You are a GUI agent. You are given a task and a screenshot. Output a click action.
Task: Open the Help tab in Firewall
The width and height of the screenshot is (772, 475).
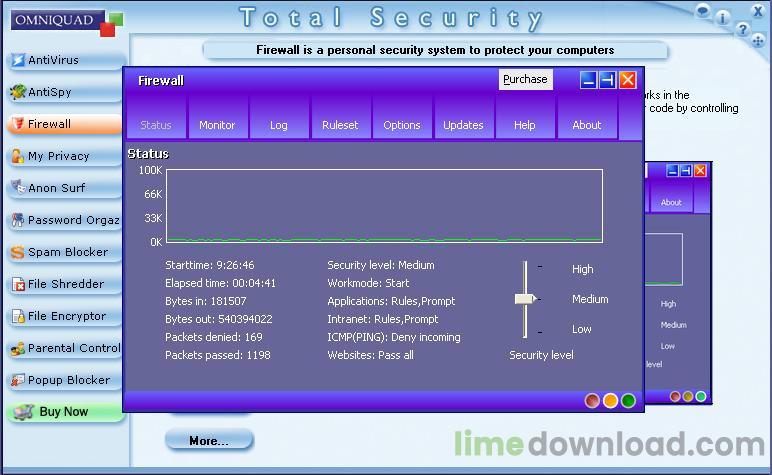[x=525, y=118]
